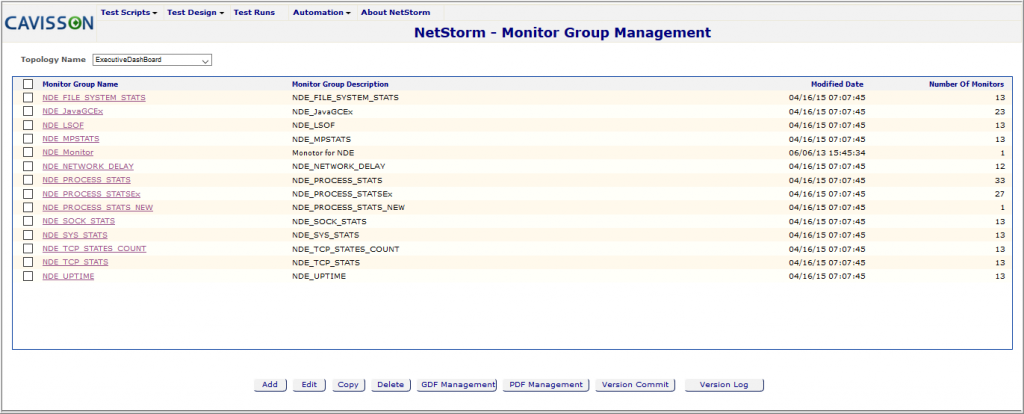
Task: Check the NDE_LSOF row checkbox
Action: tap(28, 125)
